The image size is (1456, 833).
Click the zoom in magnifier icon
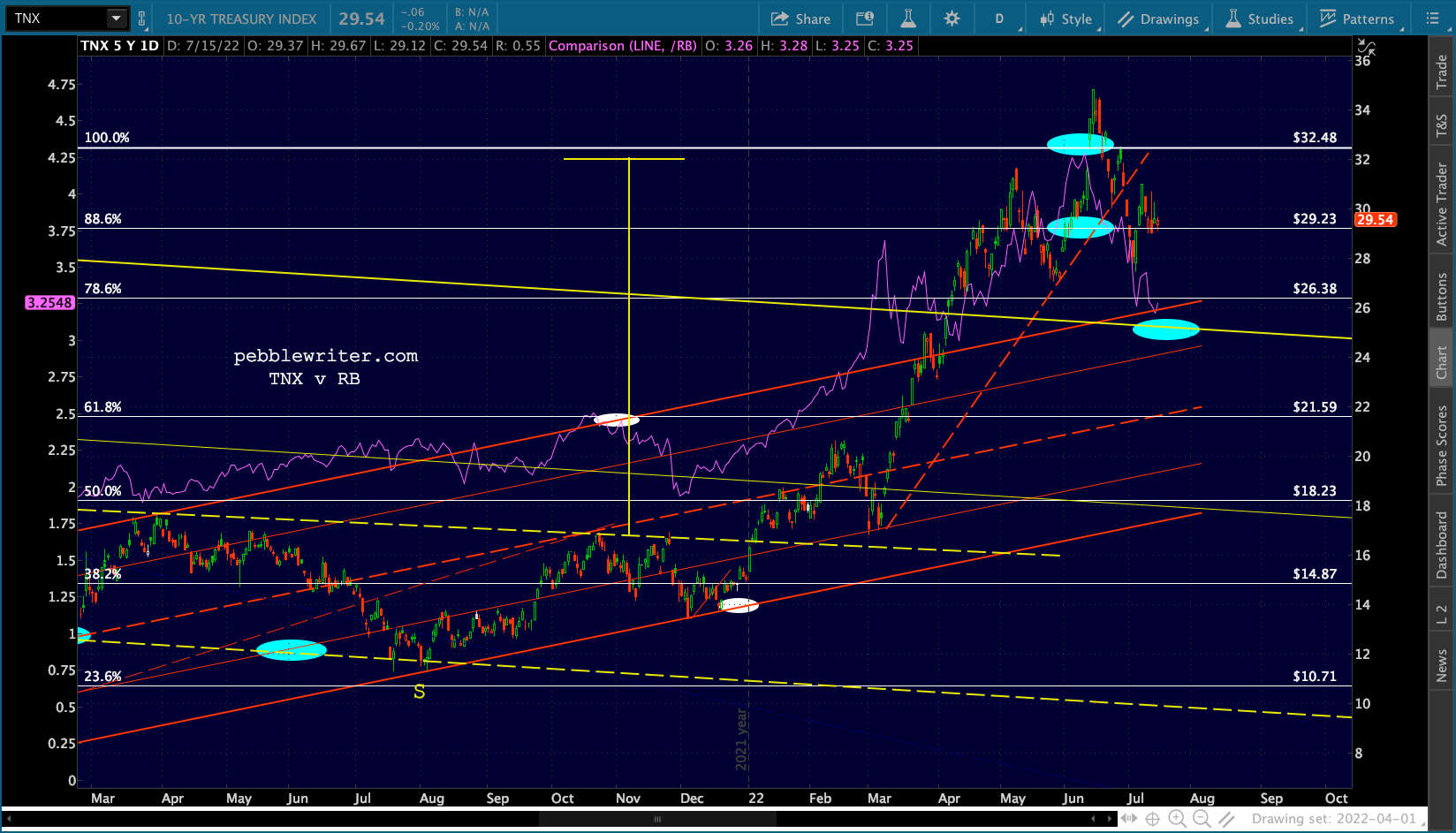[1177, 819]
